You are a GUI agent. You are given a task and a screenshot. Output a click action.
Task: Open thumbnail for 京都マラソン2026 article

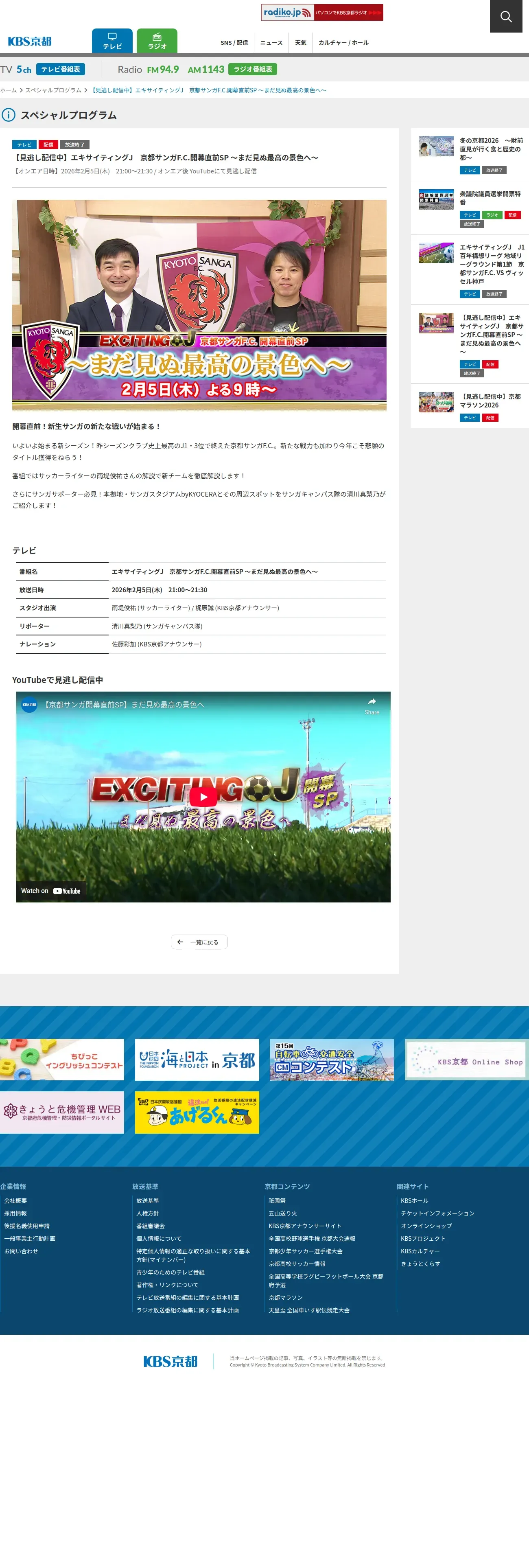436,402
